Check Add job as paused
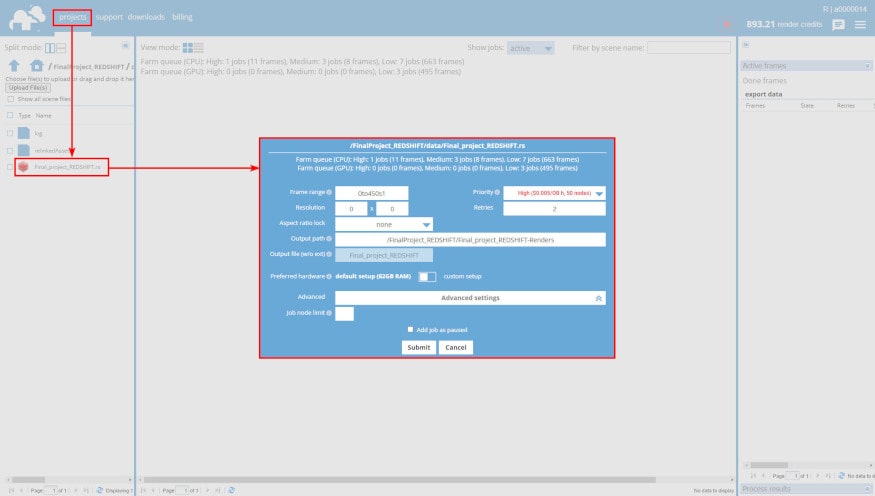Image resolution: width=875 pixels, height=496 pixels. 410,330
